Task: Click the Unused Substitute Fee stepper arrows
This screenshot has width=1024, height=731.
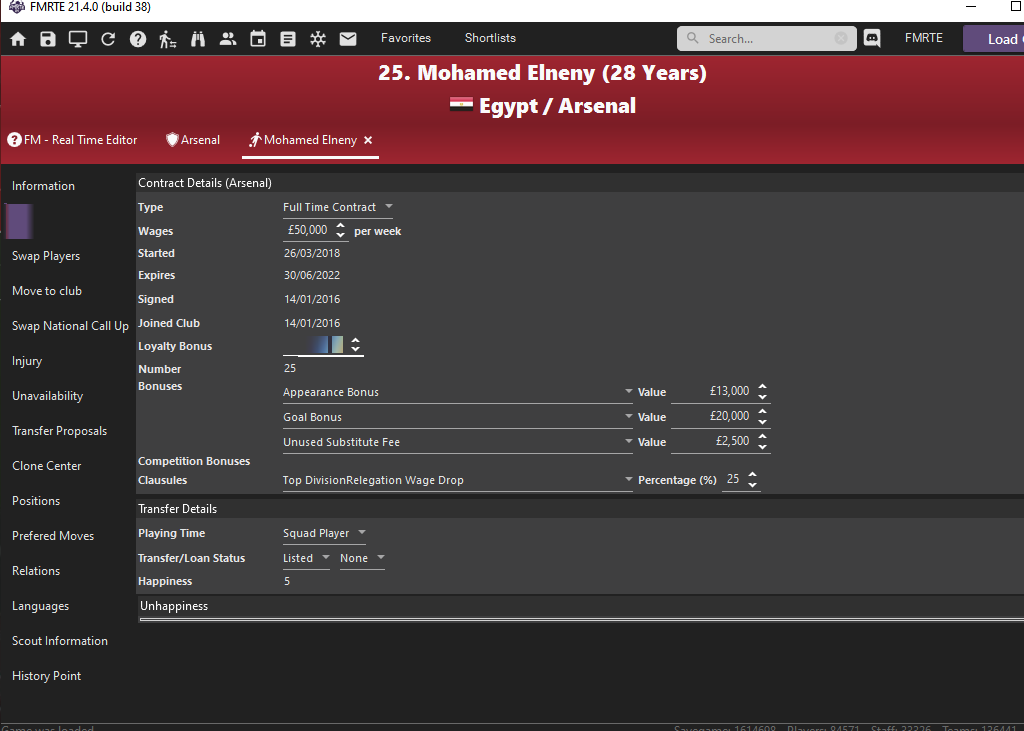Action: click(x=762, y=441)
